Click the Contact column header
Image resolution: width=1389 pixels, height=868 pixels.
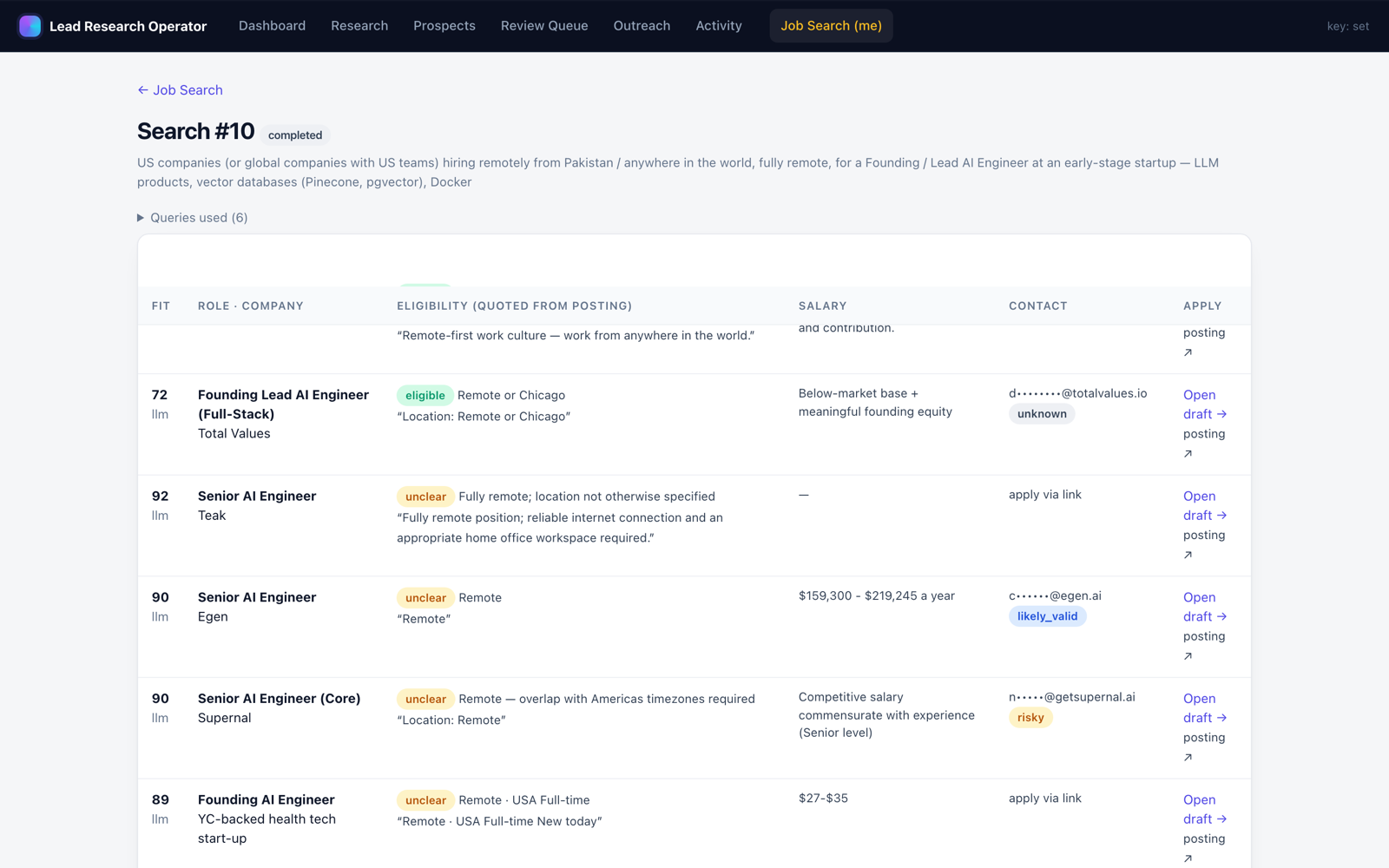click(1037, 306)
